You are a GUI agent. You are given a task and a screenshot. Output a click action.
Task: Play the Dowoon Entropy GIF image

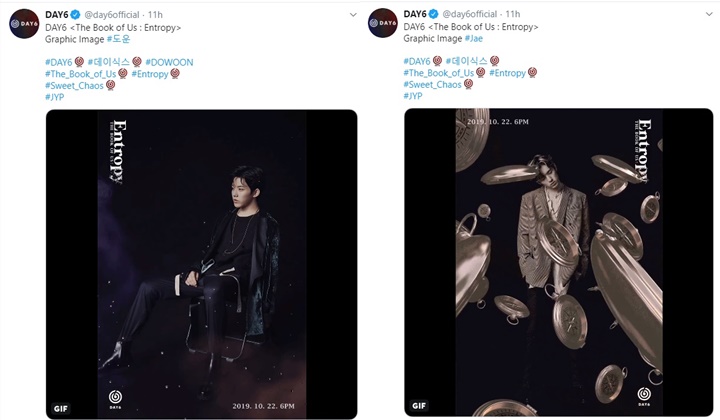201,264
